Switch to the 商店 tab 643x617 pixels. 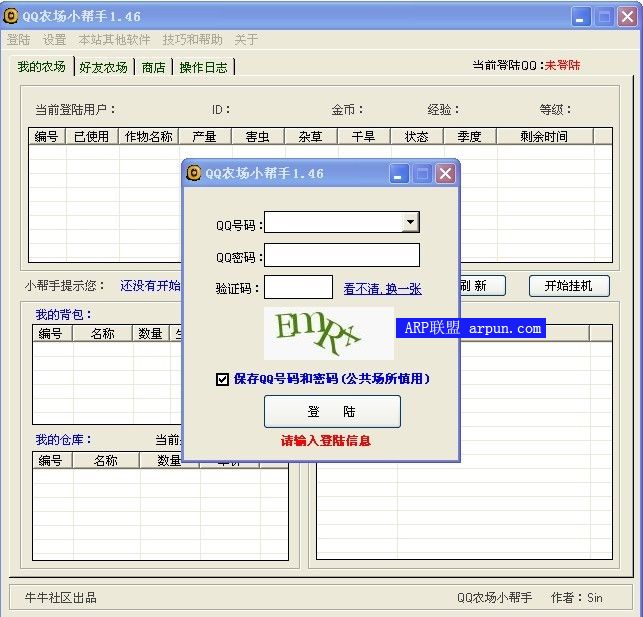(153, 67)
